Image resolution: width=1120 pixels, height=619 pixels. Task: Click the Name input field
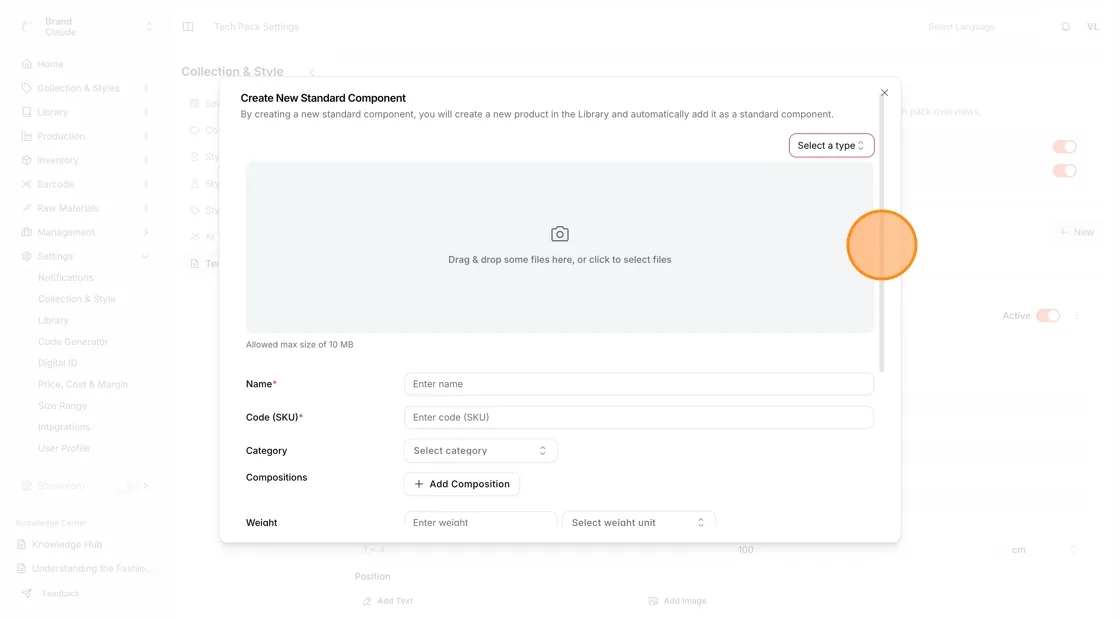click(639, 383)
